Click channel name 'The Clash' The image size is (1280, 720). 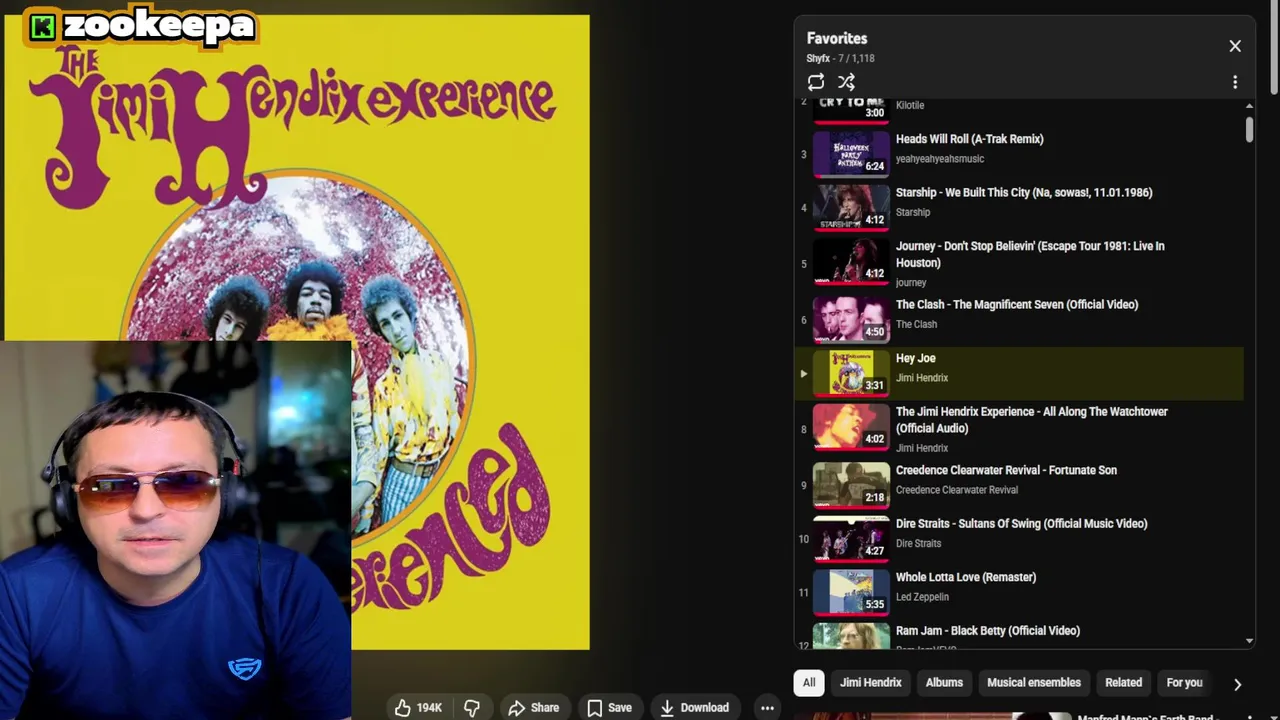916,324
